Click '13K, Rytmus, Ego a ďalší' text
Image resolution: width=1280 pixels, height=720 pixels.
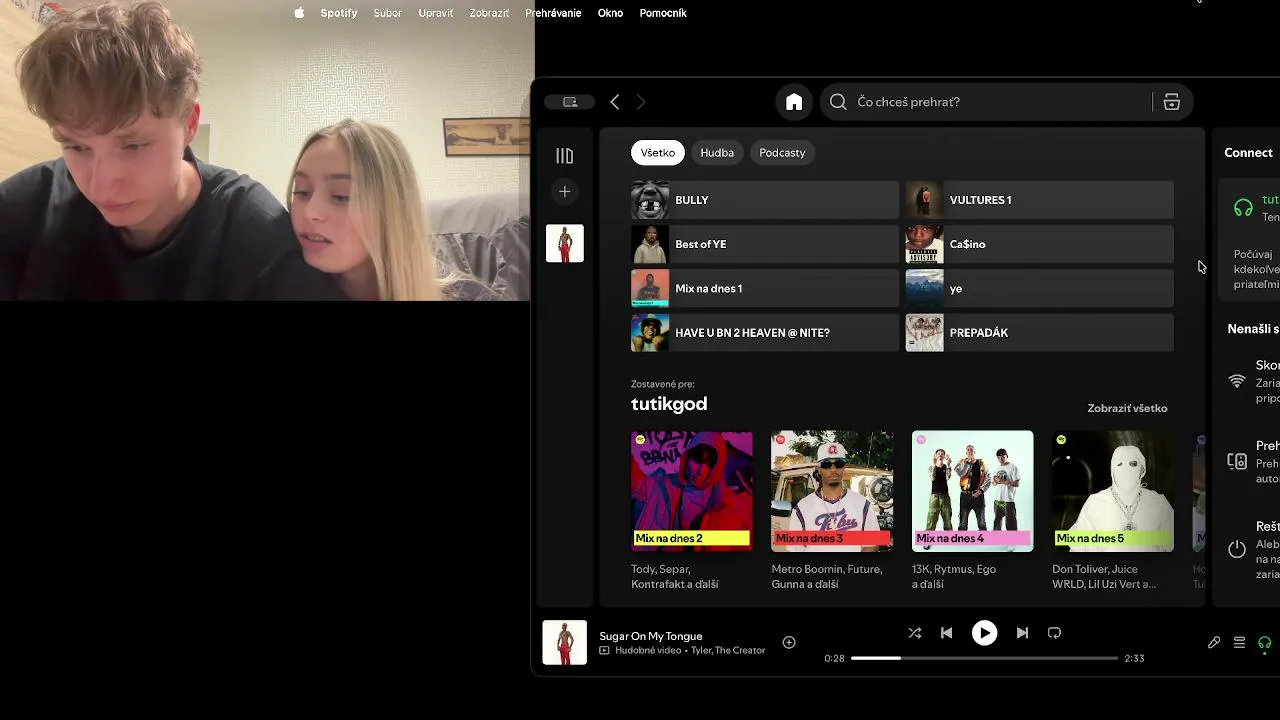click(x=954, y=576)
